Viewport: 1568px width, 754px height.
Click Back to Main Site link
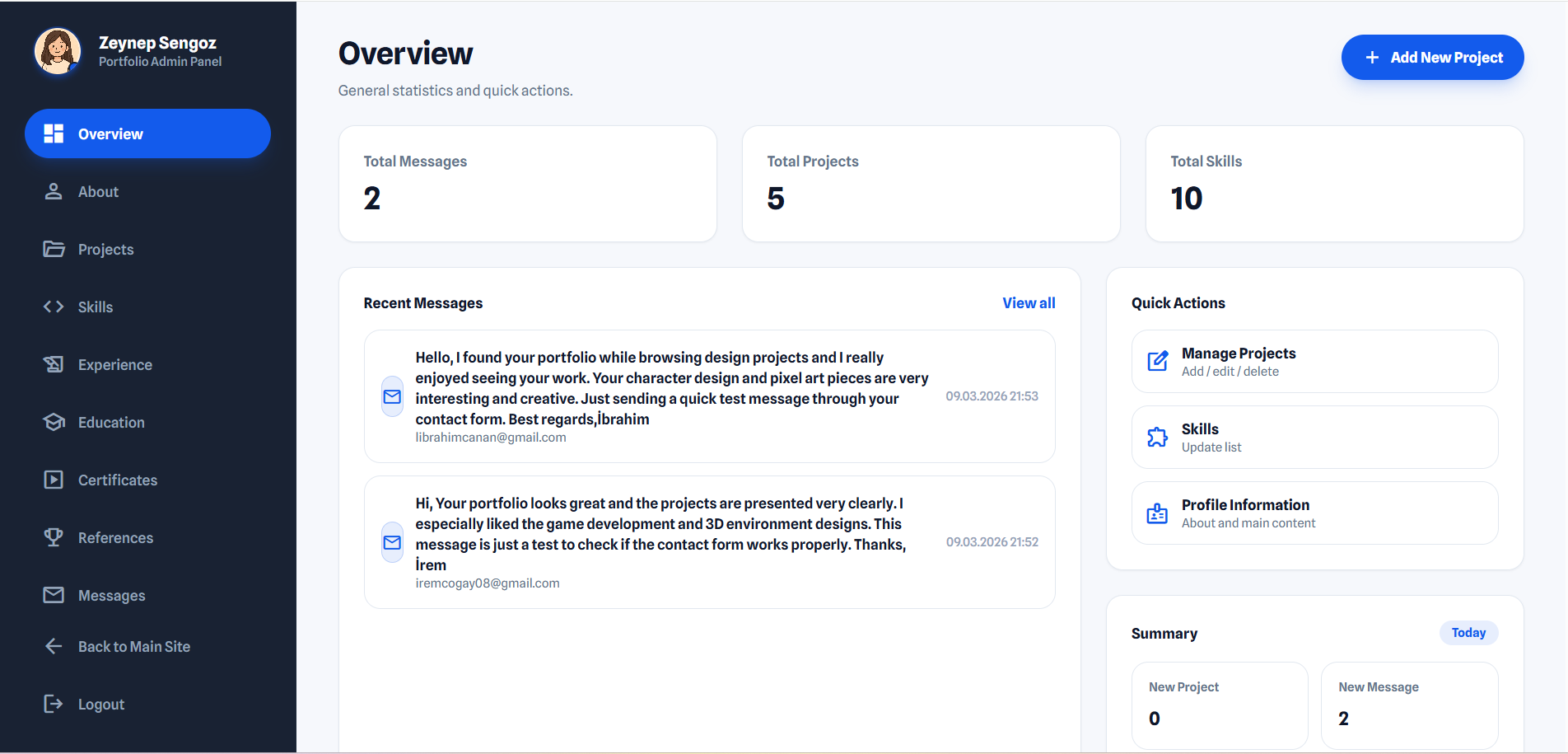click(x=147, y=646)
